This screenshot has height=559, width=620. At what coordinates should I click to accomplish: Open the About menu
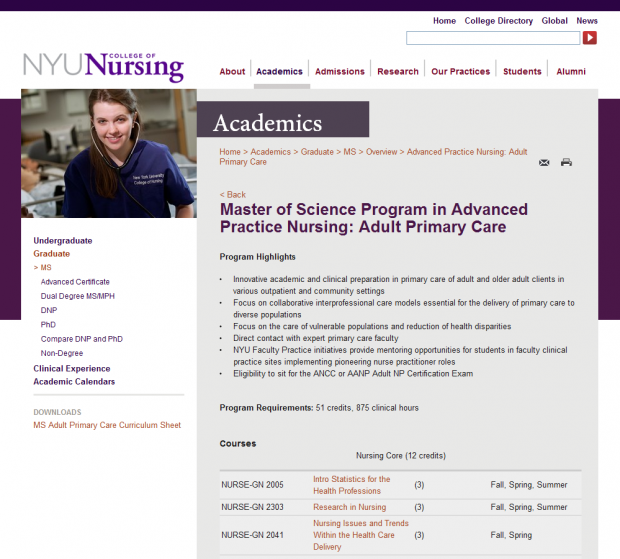[232, 72]
